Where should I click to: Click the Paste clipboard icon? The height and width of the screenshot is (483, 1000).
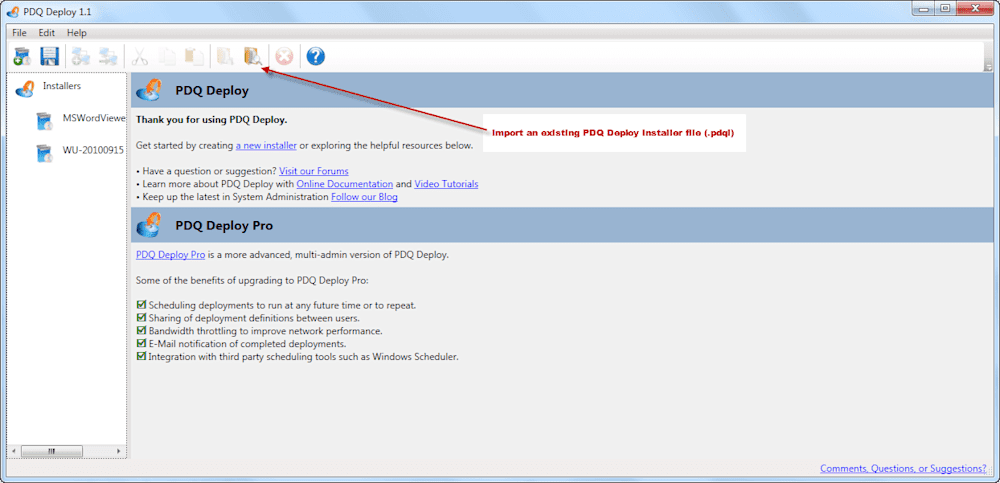(x=194, y=57)
